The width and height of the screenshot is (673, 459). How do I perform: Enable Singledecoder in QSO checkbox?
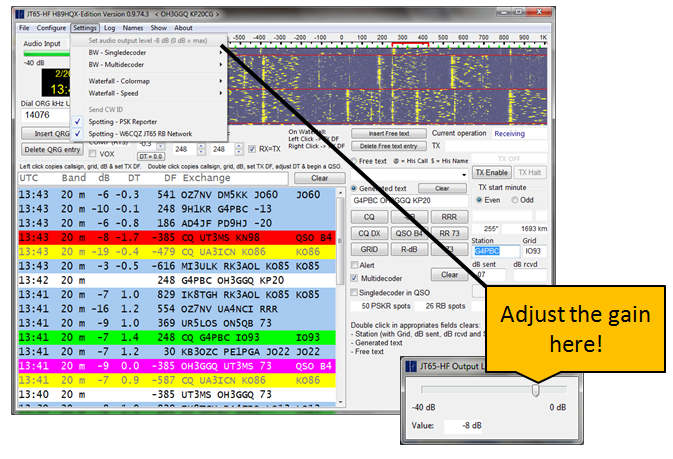coord(354,292)
